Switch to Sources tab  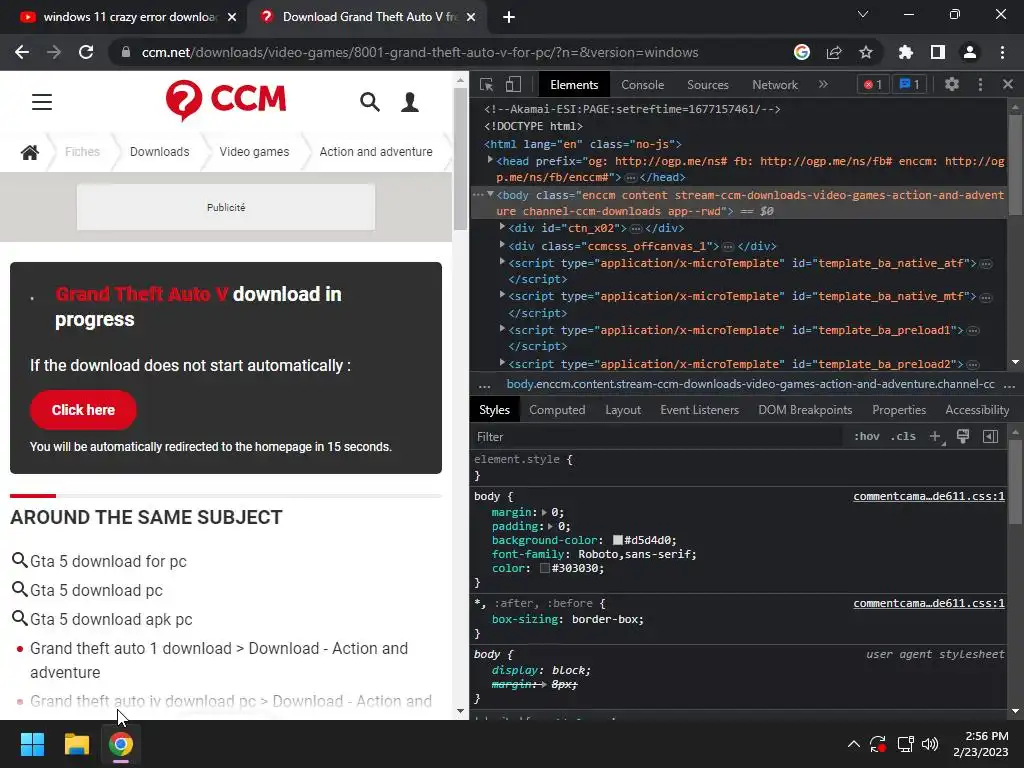tap(708, 85)
